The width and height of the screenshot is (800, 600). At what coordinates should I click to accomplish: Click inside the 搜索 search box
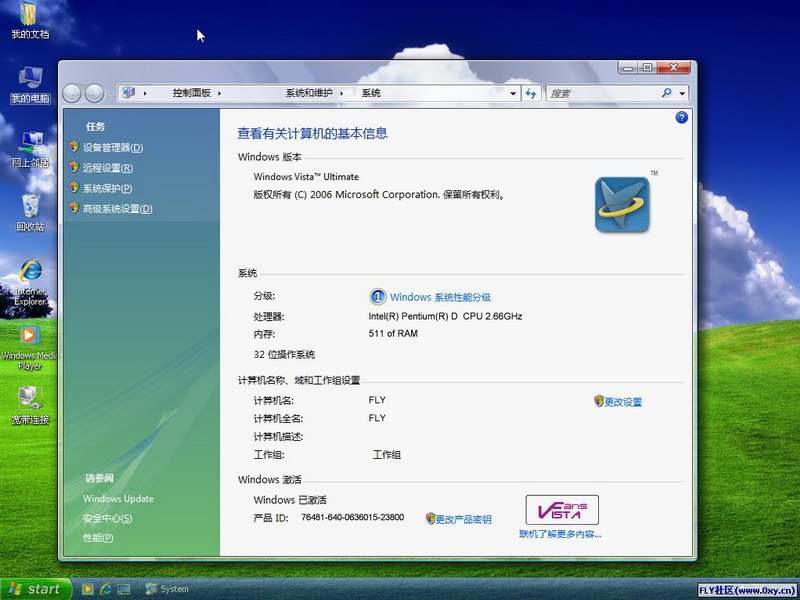click(603, 93)
